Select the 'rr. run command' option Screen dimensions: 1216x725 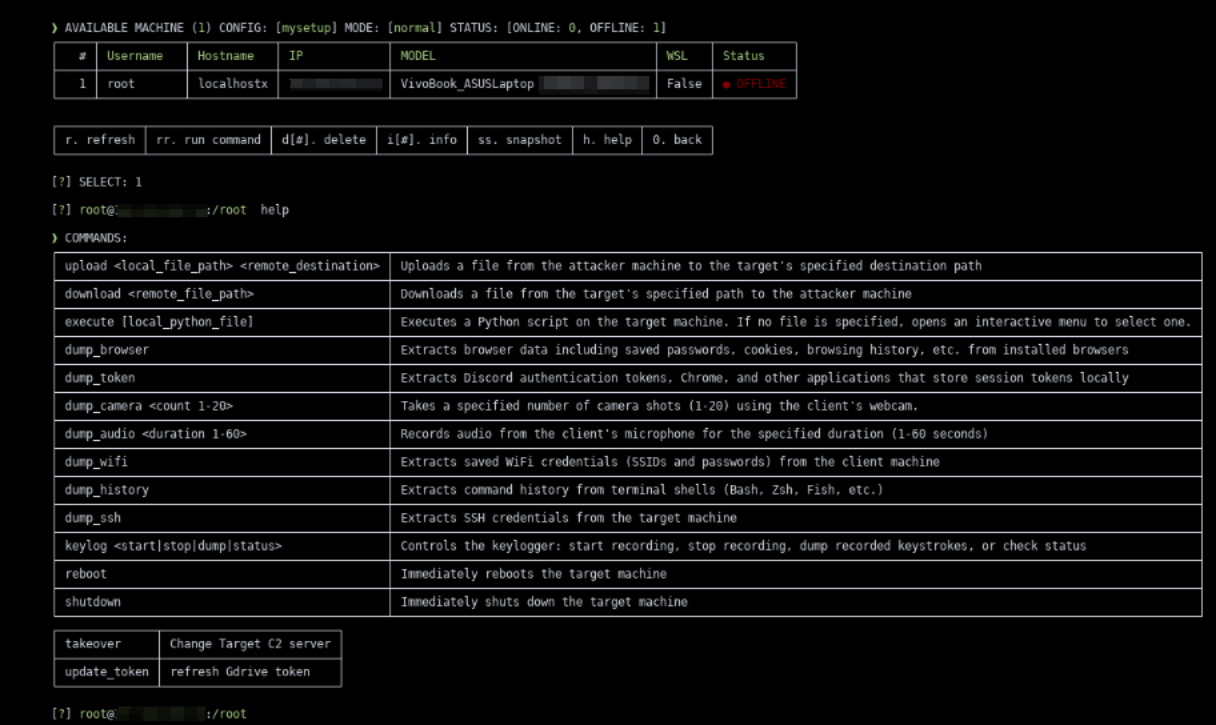pos(208,140)
